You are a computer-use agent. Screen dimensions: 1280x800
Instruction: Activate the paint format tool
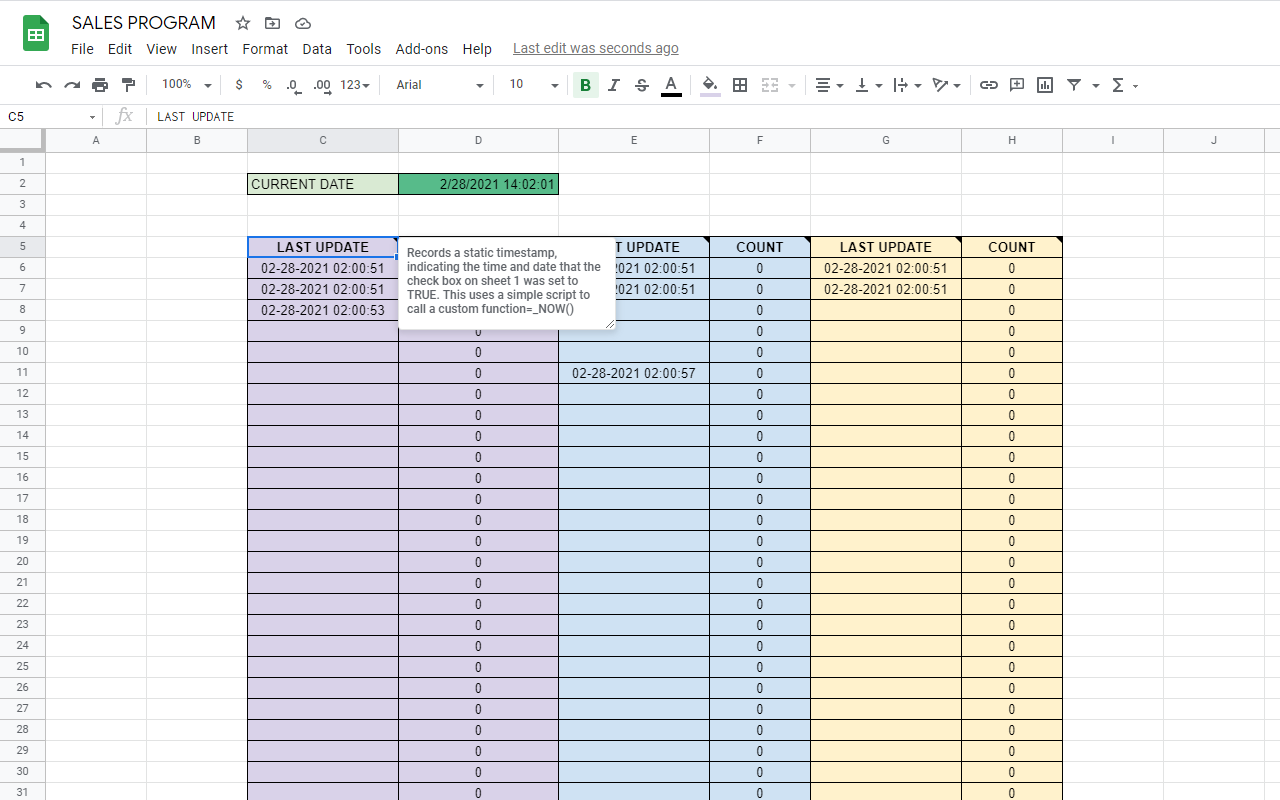click(128, 85)
